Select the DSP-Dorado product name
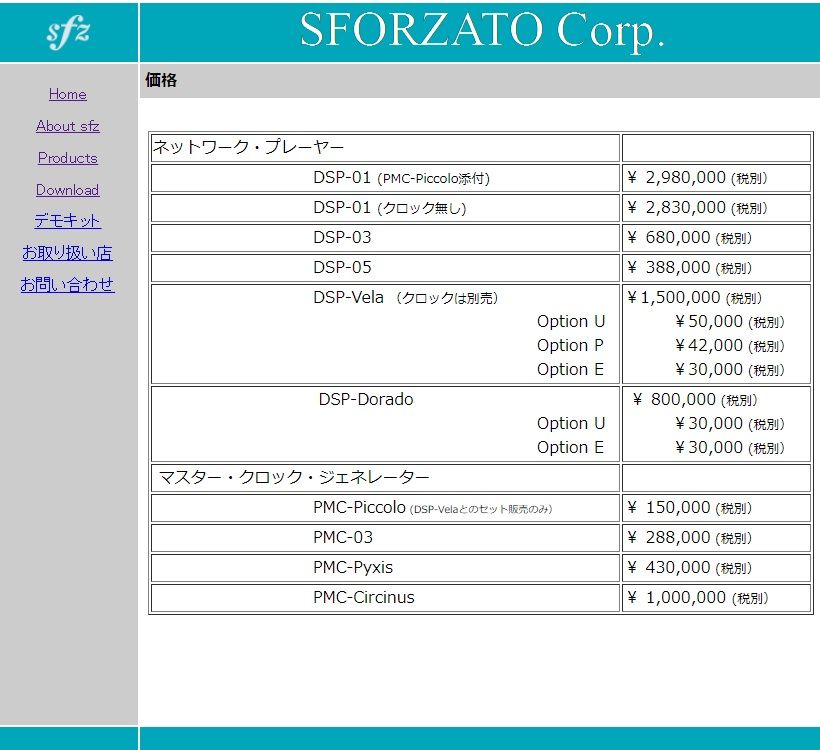Image resolution: width=820 pixels, height=750 pixels. click(366, 400)
